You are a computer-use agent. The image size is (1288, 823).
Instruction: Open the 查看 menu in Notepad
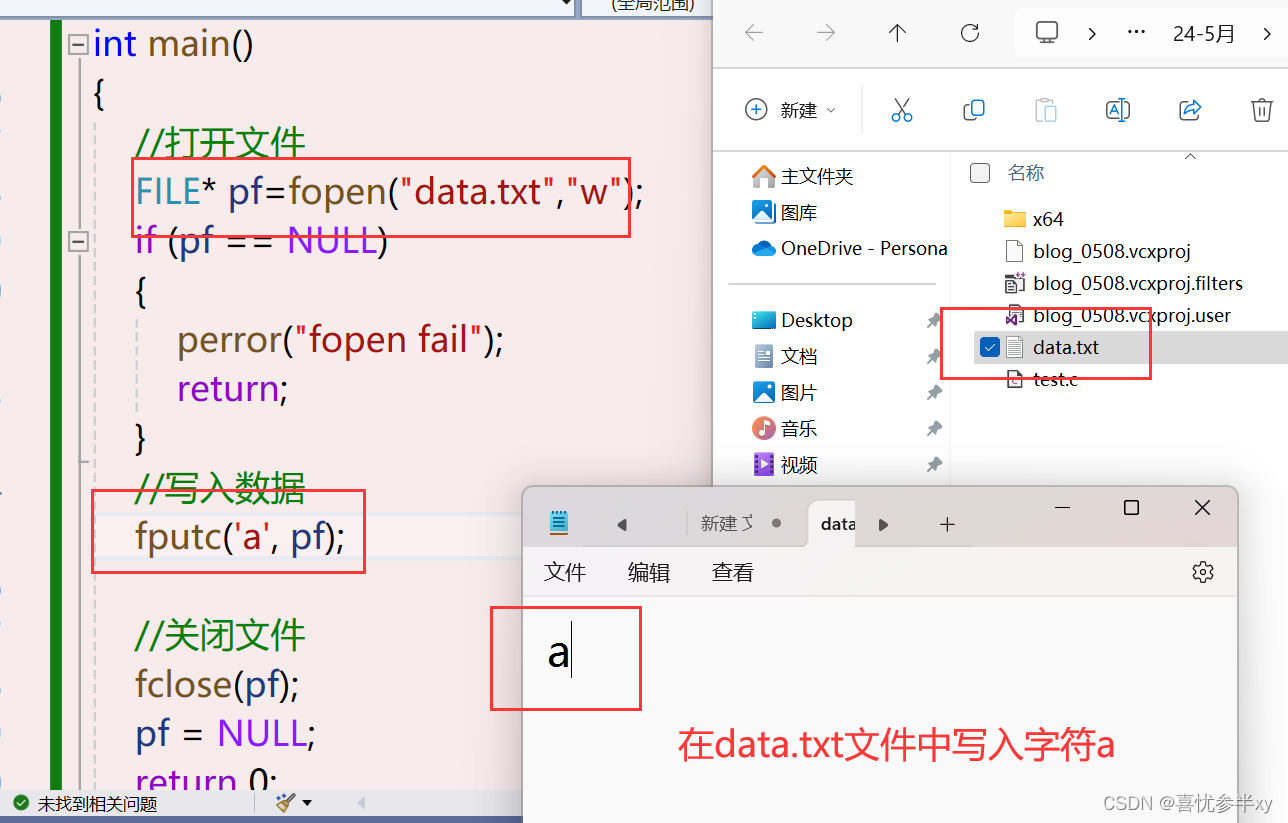733,572
